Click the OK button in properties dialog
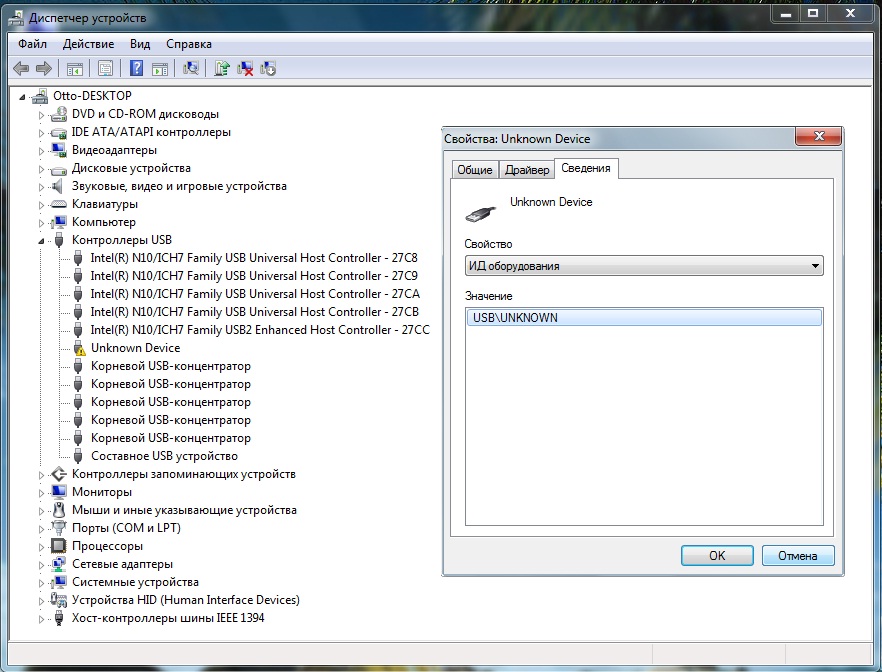Viewport: 882px width, 672px height. 717,556
